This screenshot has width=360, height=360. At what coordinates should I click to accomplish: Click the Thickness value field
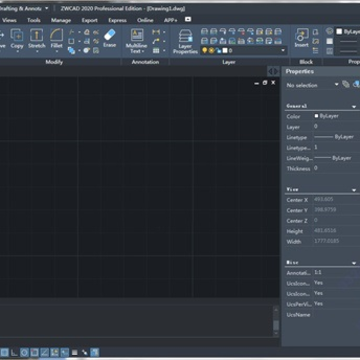click(336, 168)
